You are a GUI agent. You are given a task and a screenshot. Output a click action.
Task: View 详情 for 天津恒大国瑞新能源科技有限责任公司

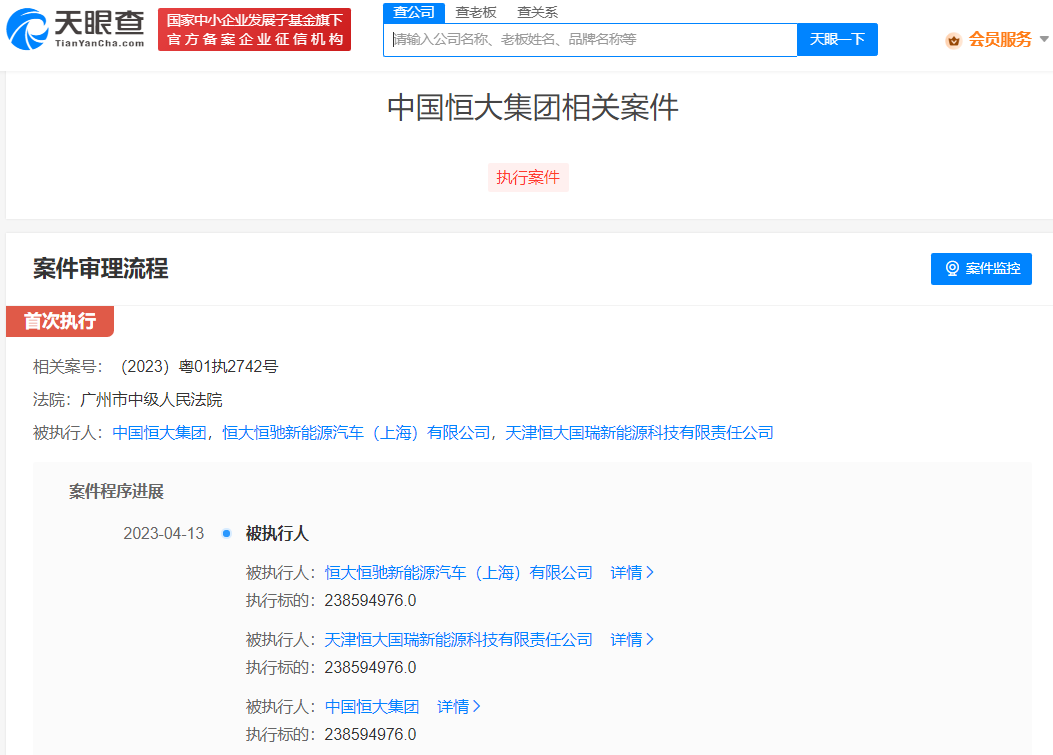632,639
